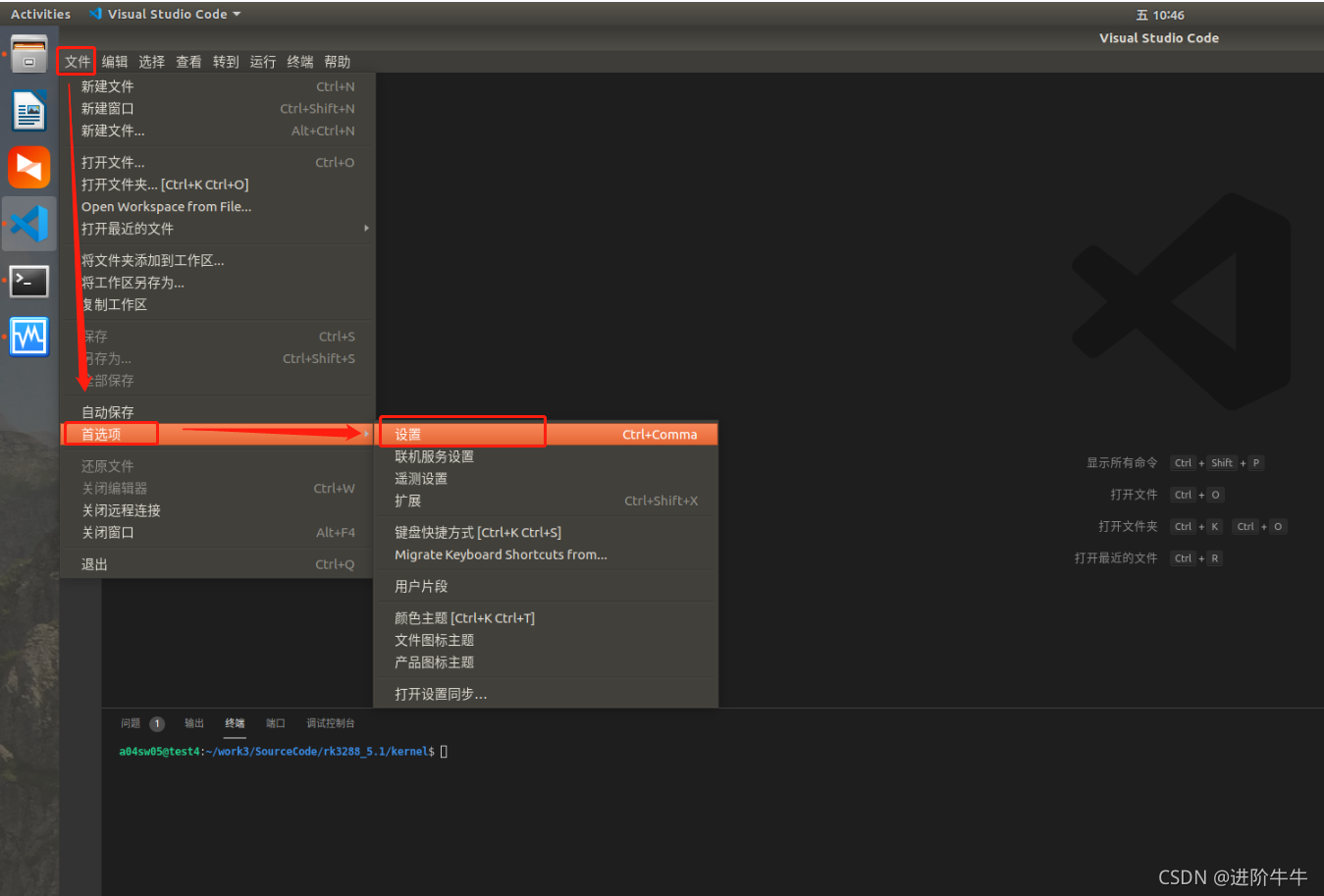
Task: Click the 打开最近的文件 hint in editor area
Action: click(1116, 558)
